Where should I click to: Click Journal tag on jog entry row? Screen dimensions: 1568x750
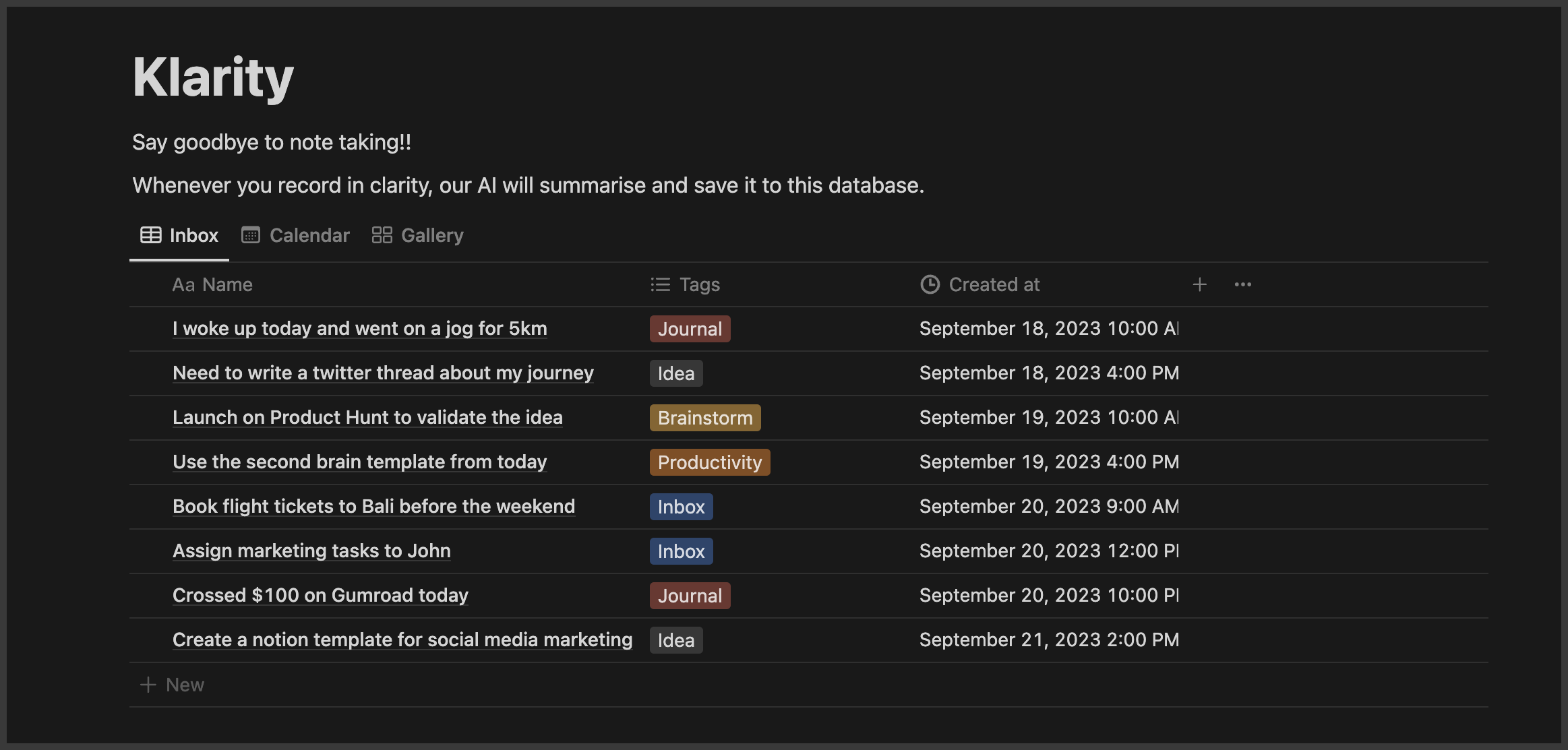pos(690,329)
